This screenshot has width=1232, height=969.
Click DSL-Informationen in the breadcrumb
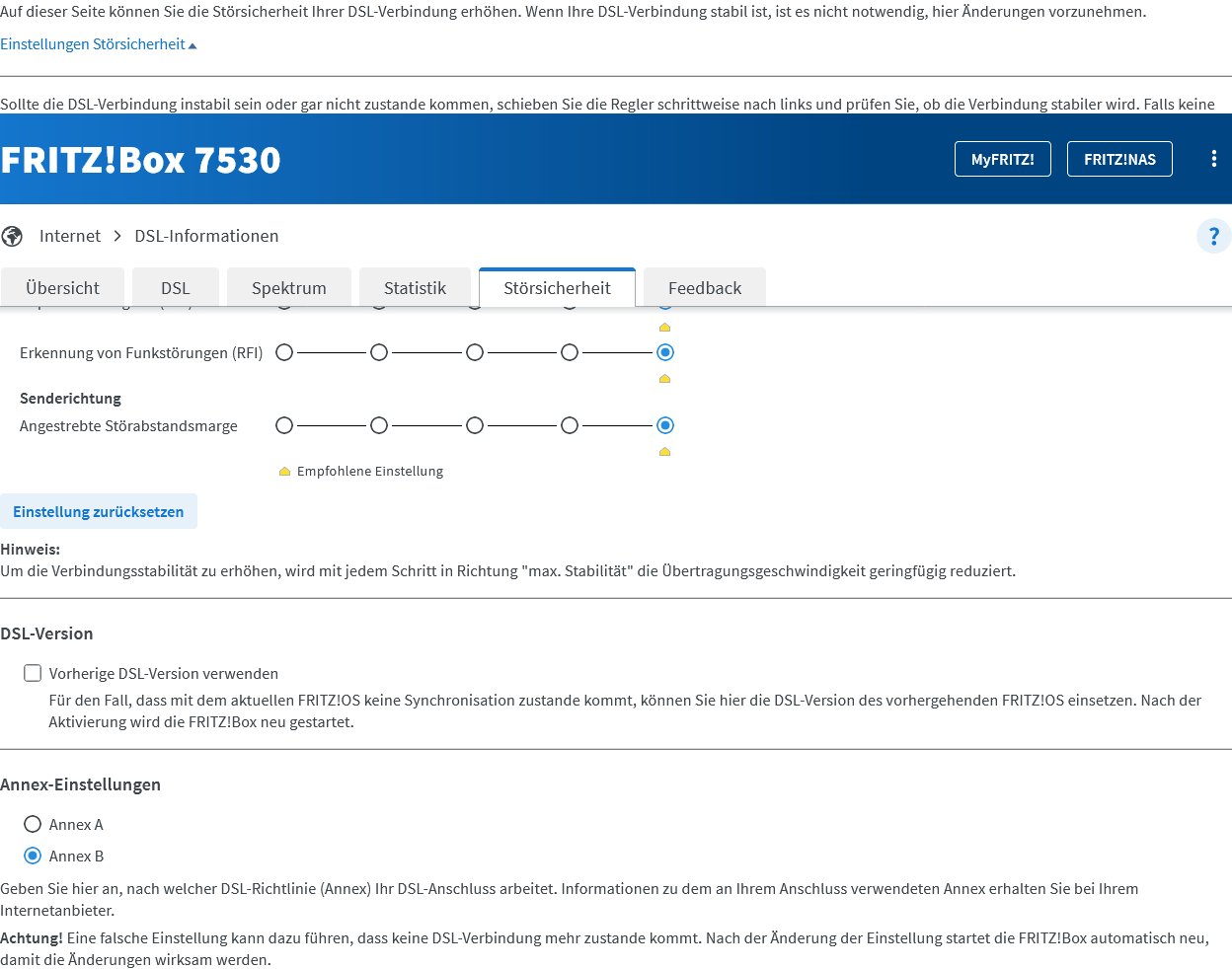tap(206, 236)
